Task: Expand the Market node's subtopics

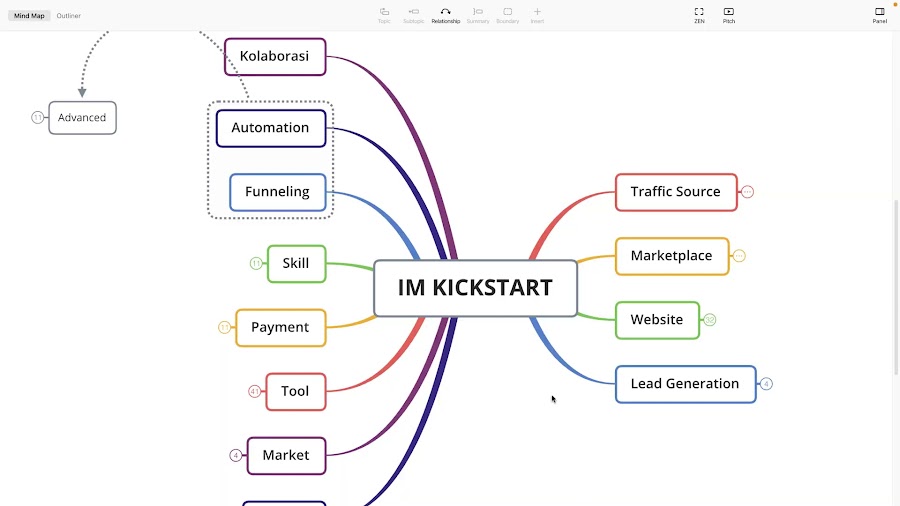Action: [235, 456]
